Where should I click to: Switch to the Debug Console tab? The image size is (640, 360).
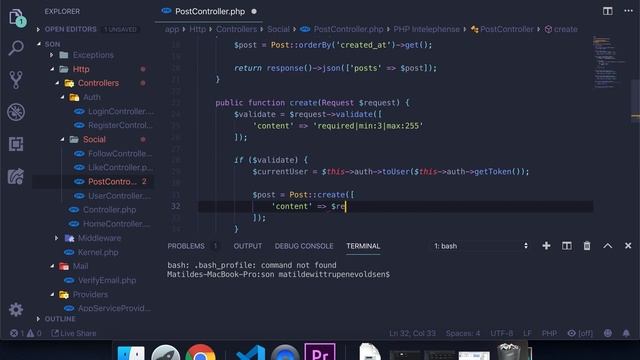(x=304, y=246)
